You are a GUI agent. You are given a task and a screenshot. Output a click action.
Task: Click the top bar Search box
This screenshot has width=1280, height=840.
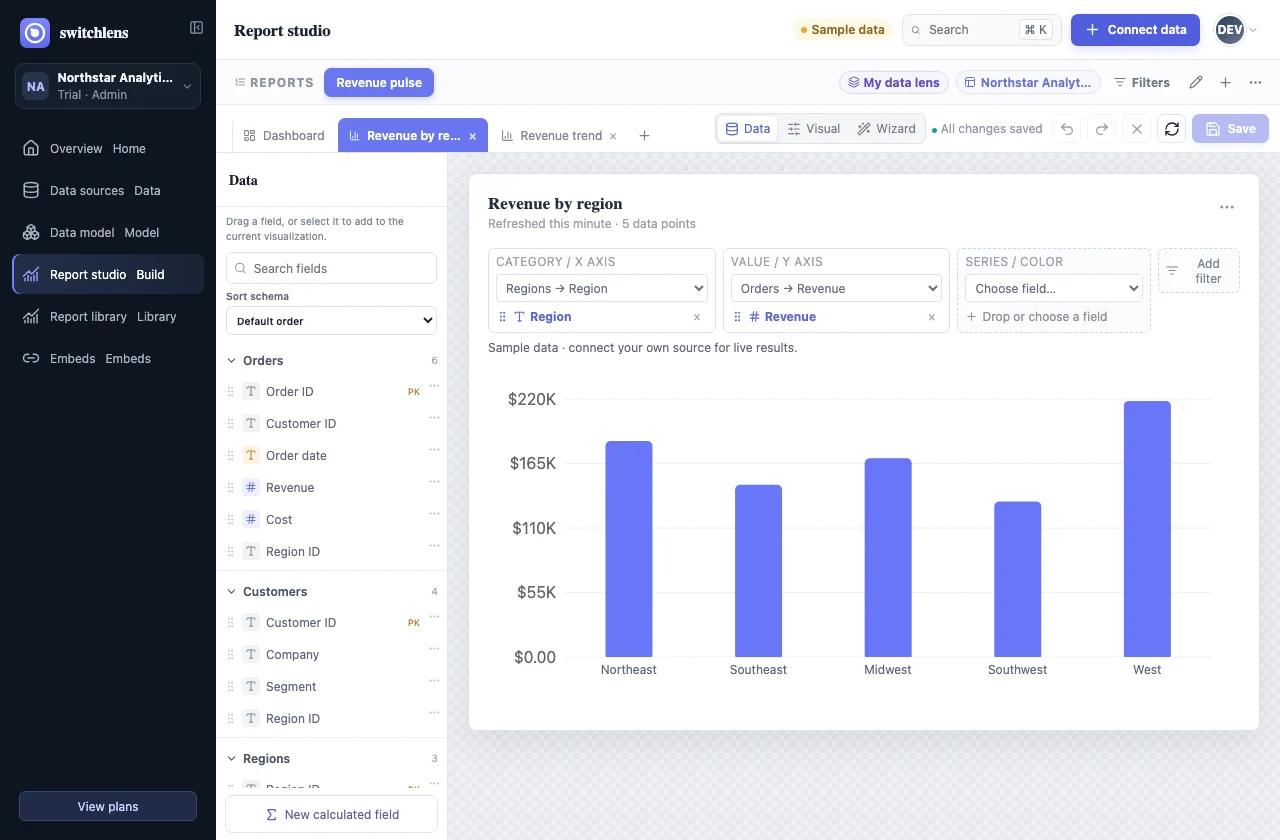[x=982, y=30]
